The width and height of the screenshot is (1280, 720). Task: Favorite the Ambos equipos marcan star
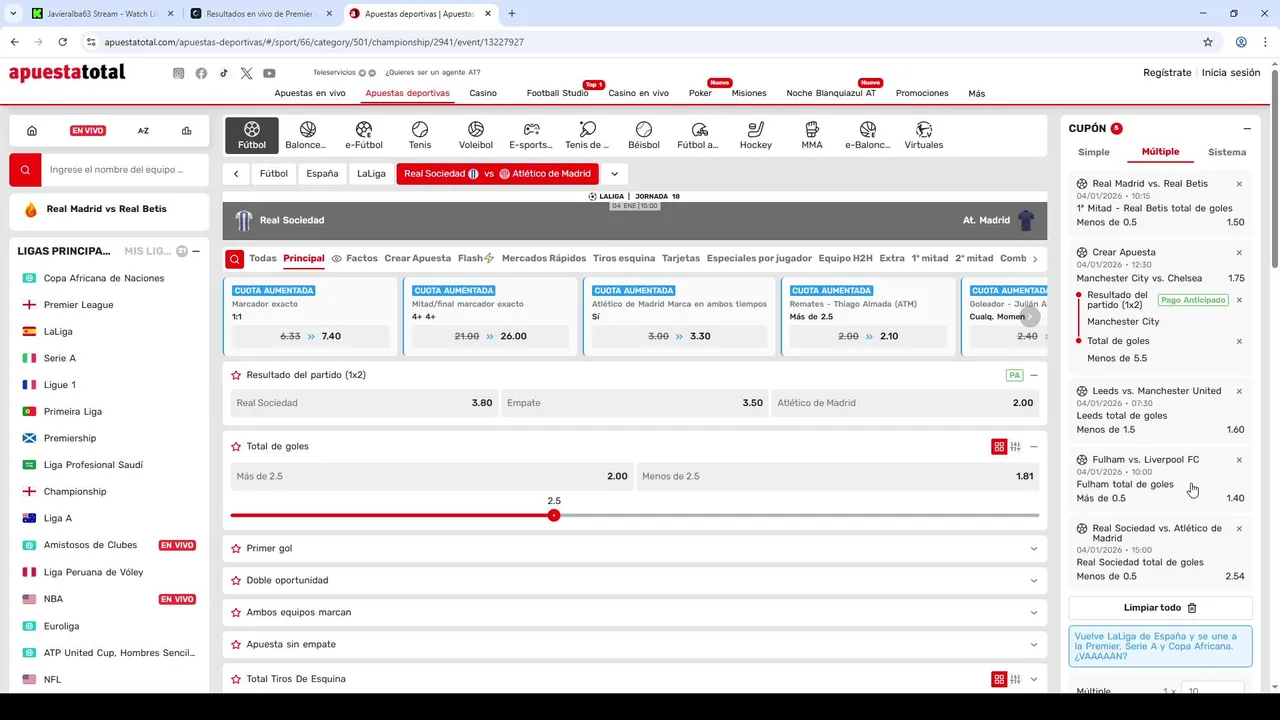236,613
